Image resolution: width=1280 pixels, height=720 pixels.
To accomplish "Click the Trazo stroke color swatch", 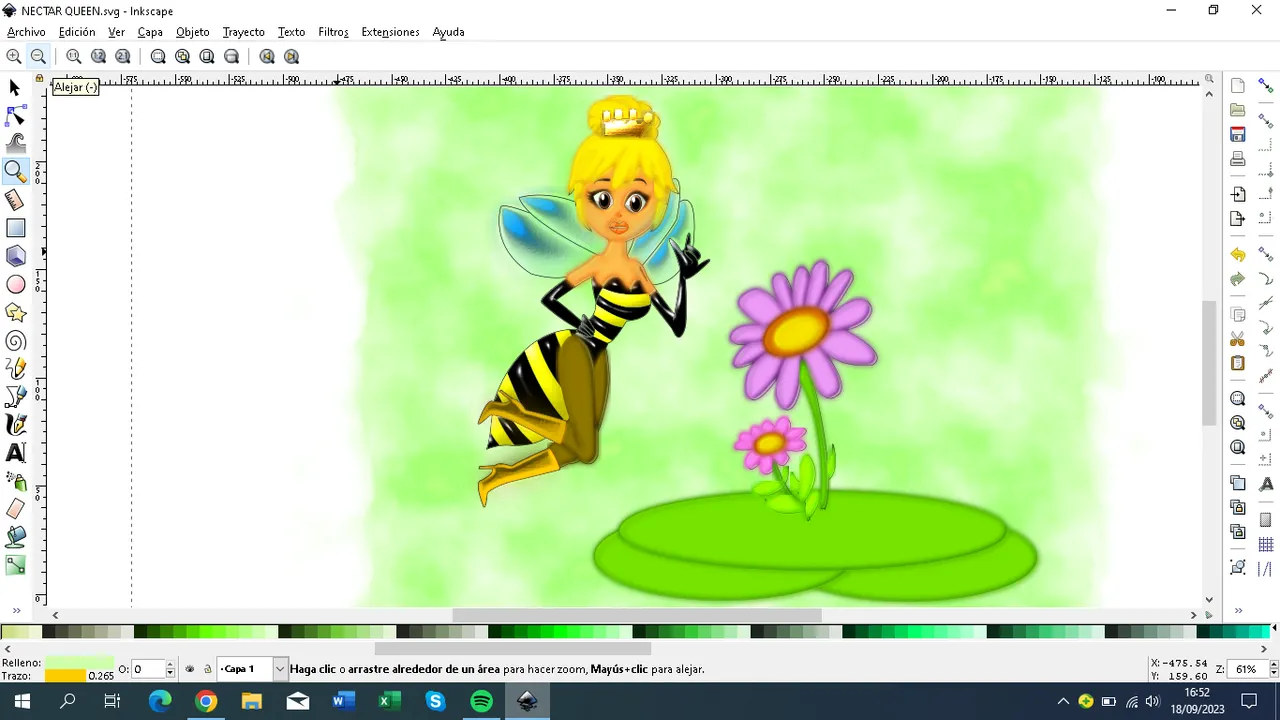I will pyautogui.click(x=66, y=676).
